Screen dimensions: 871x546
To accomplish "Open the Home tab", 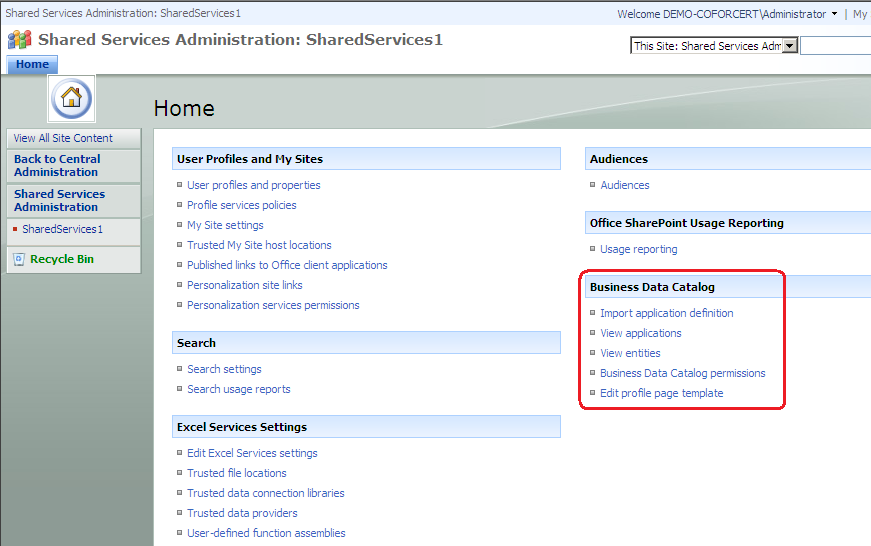I will [x=32, y=64].
